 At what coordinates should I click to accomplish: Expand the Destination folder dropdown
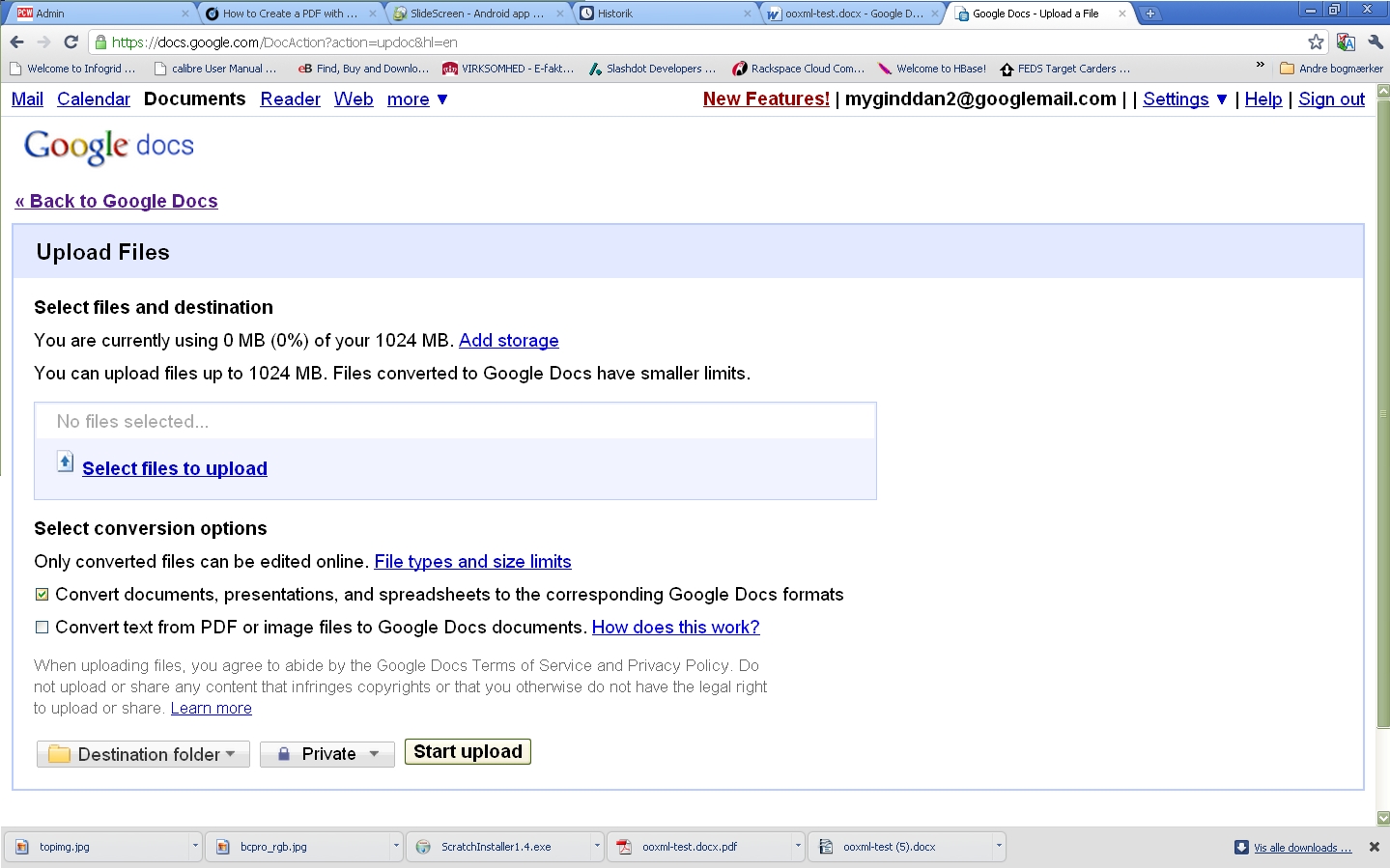coord(143,754)
